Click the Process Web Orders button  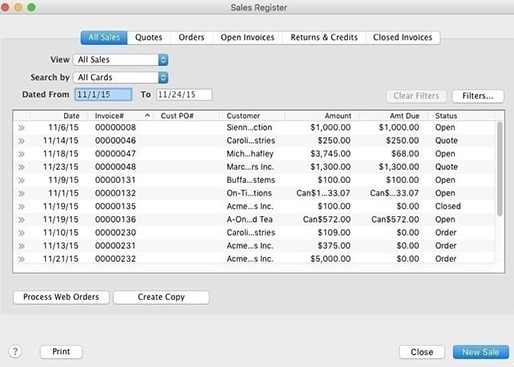[x=61, y=297]
